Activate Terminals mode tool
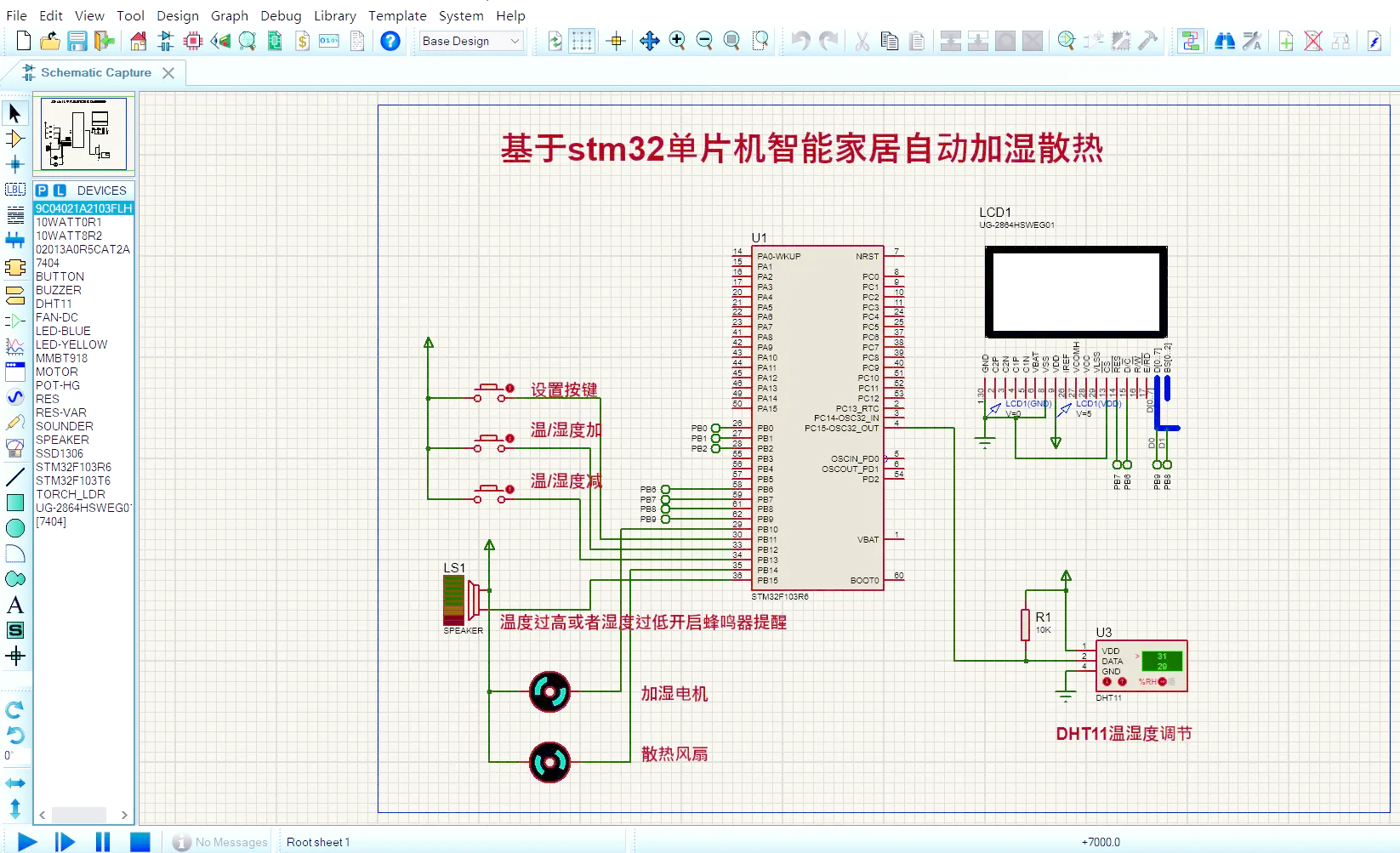1400x853 pixels. click(15, 295)
